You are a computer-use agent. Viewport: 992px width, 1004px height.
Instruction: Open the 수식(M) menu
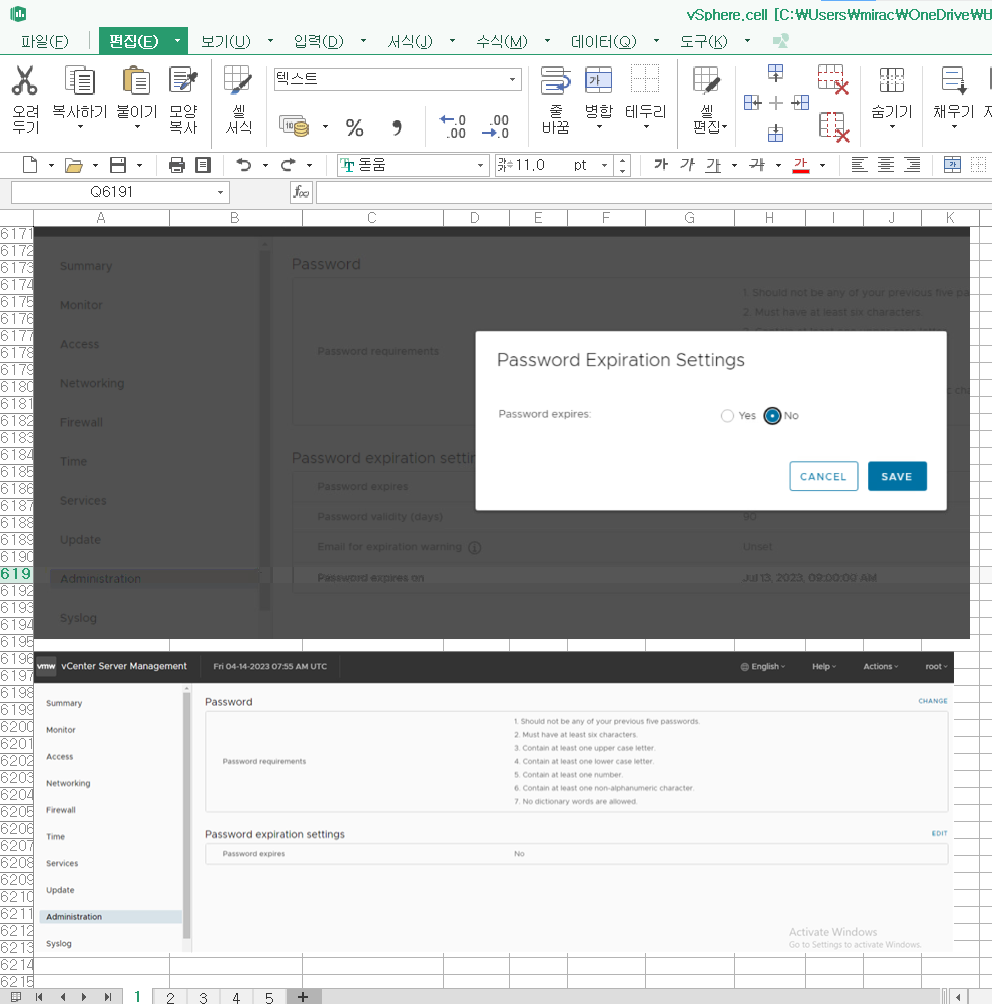point(501,42)
